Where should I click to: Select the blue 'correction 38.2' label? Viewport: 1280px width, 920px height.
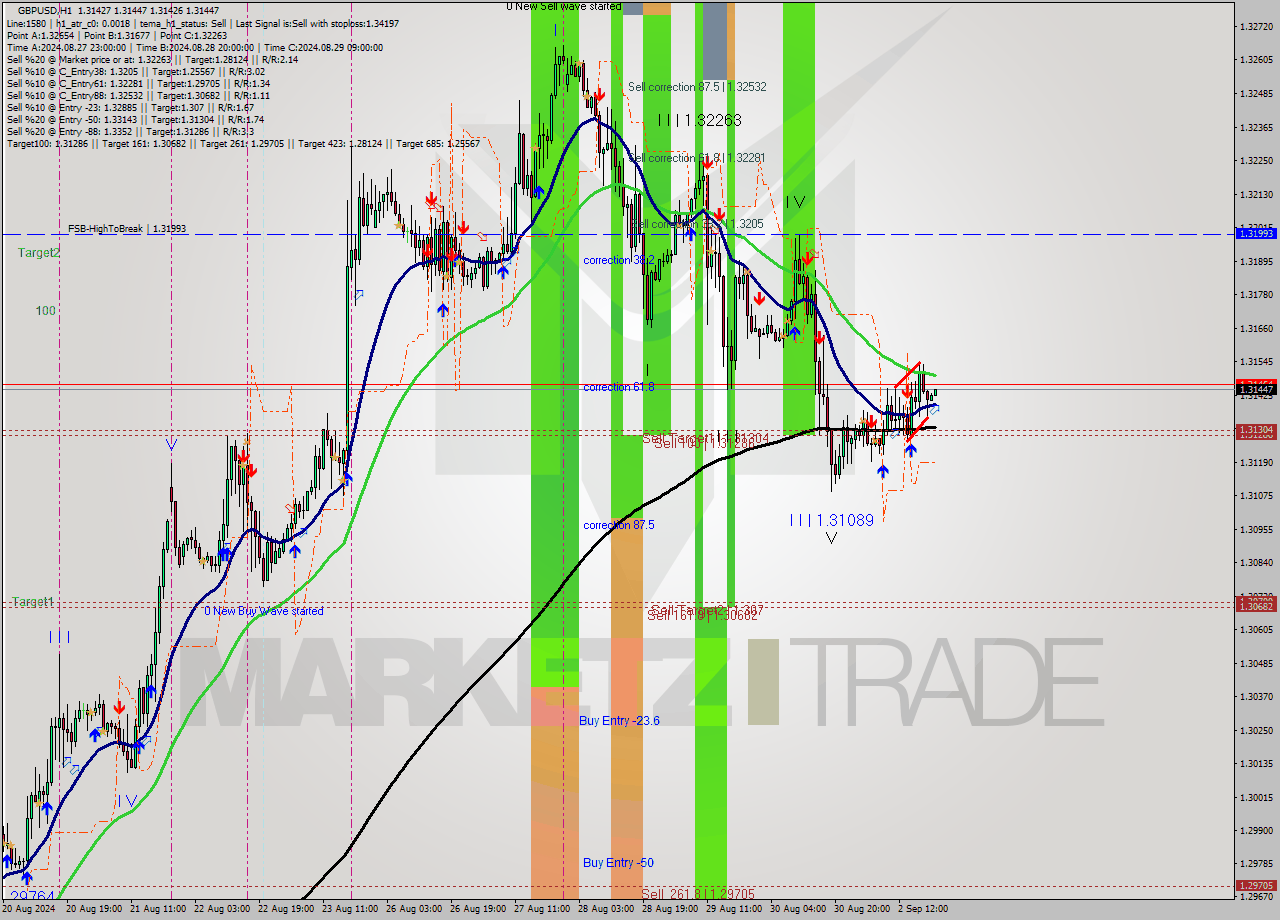(x=619, y=260)
